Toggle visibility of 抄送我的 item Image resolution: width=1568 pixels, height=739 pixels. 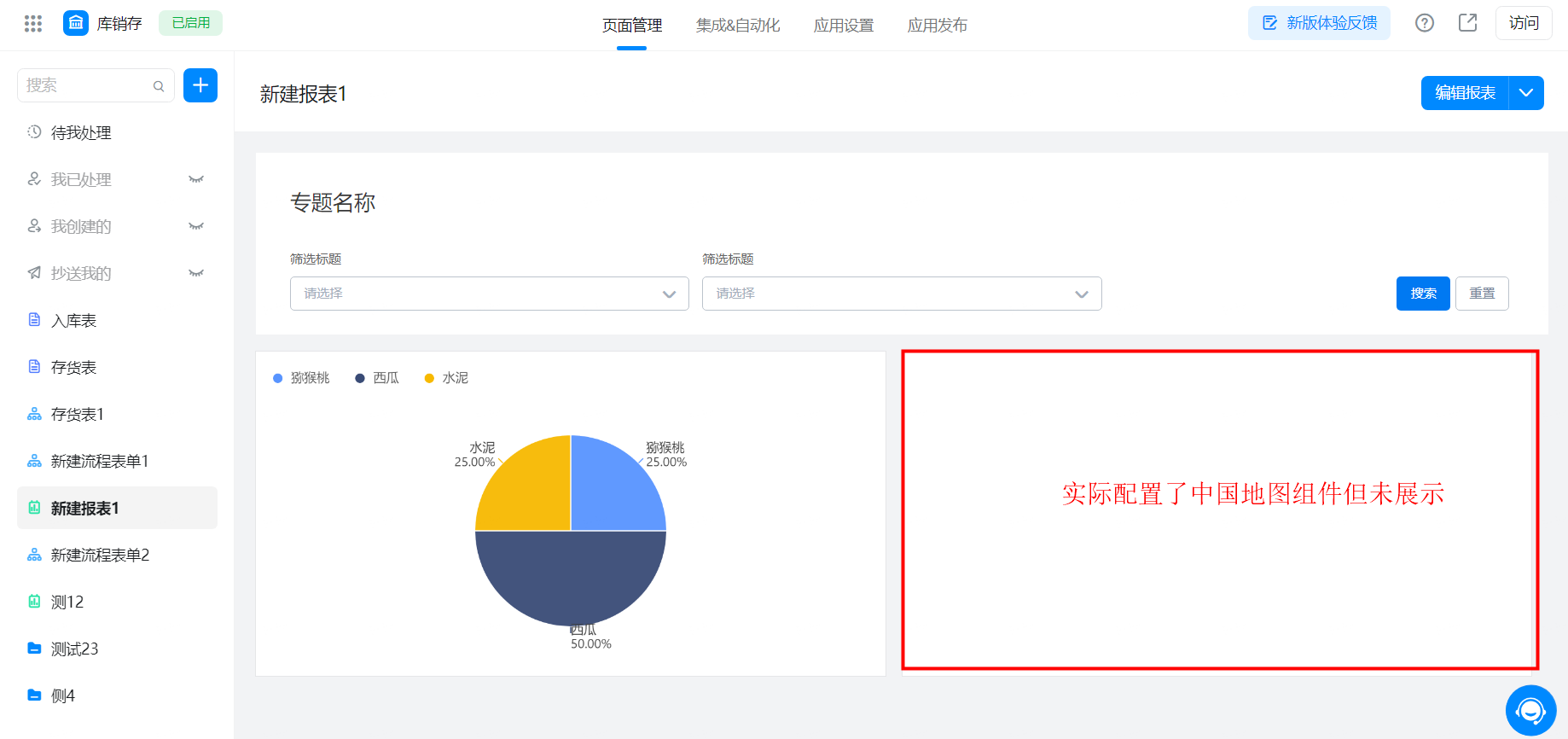coord(196,273)
